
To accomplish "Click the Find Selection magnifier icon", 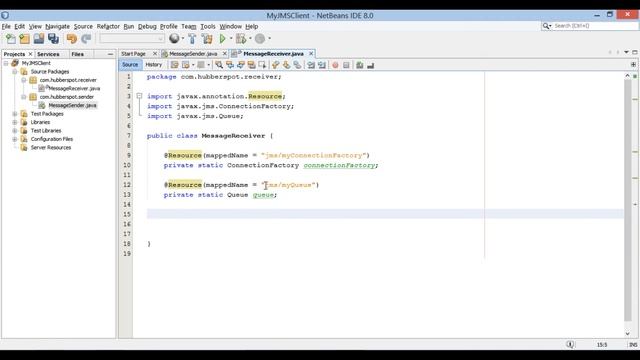I will click(x=219, y=65).
